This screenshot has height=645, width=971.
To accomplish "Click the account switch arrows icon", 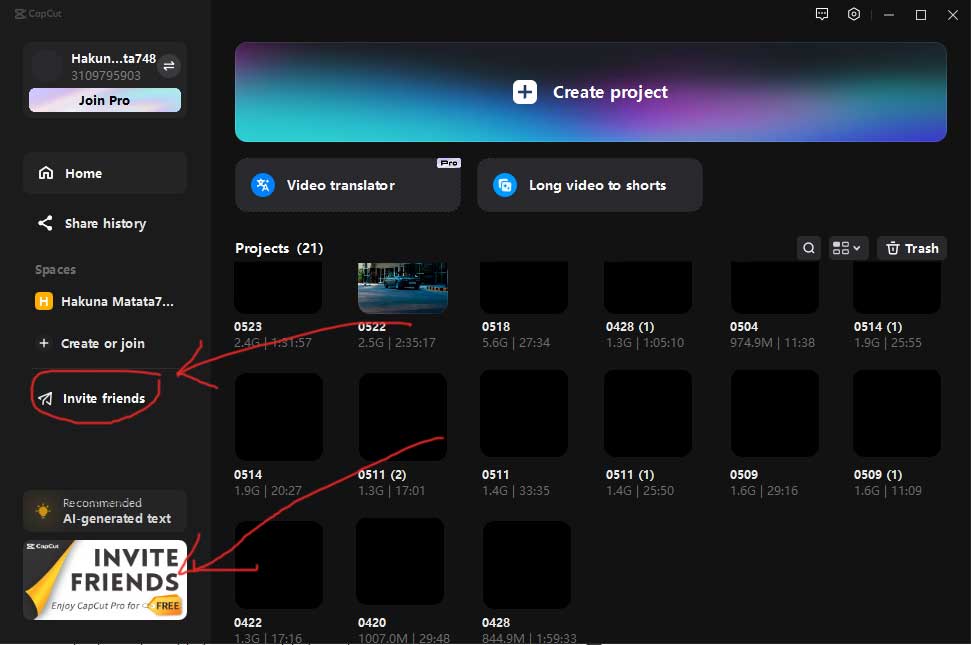I will click(169, 66).
